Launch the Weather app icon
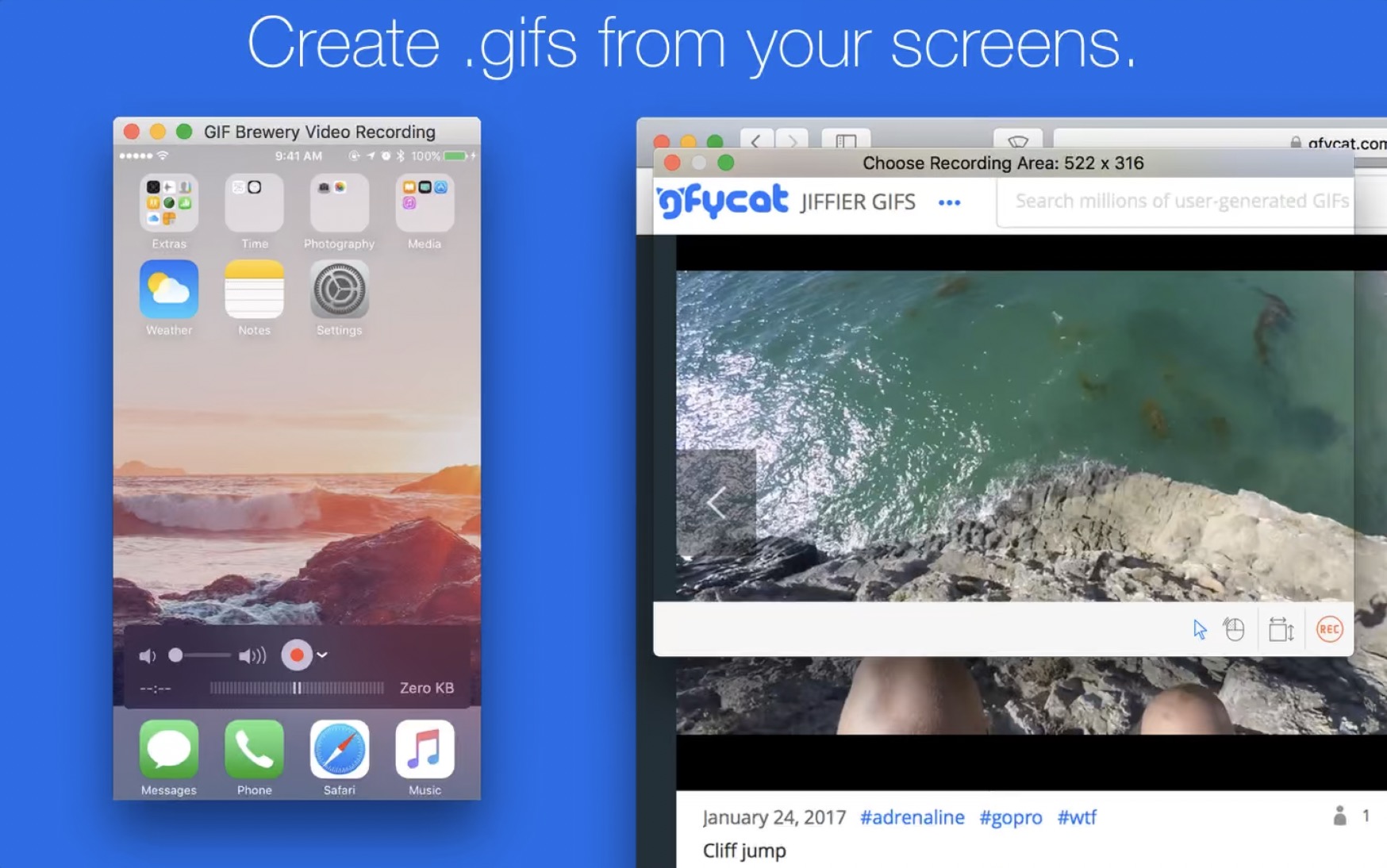 (x=169, y=289)
